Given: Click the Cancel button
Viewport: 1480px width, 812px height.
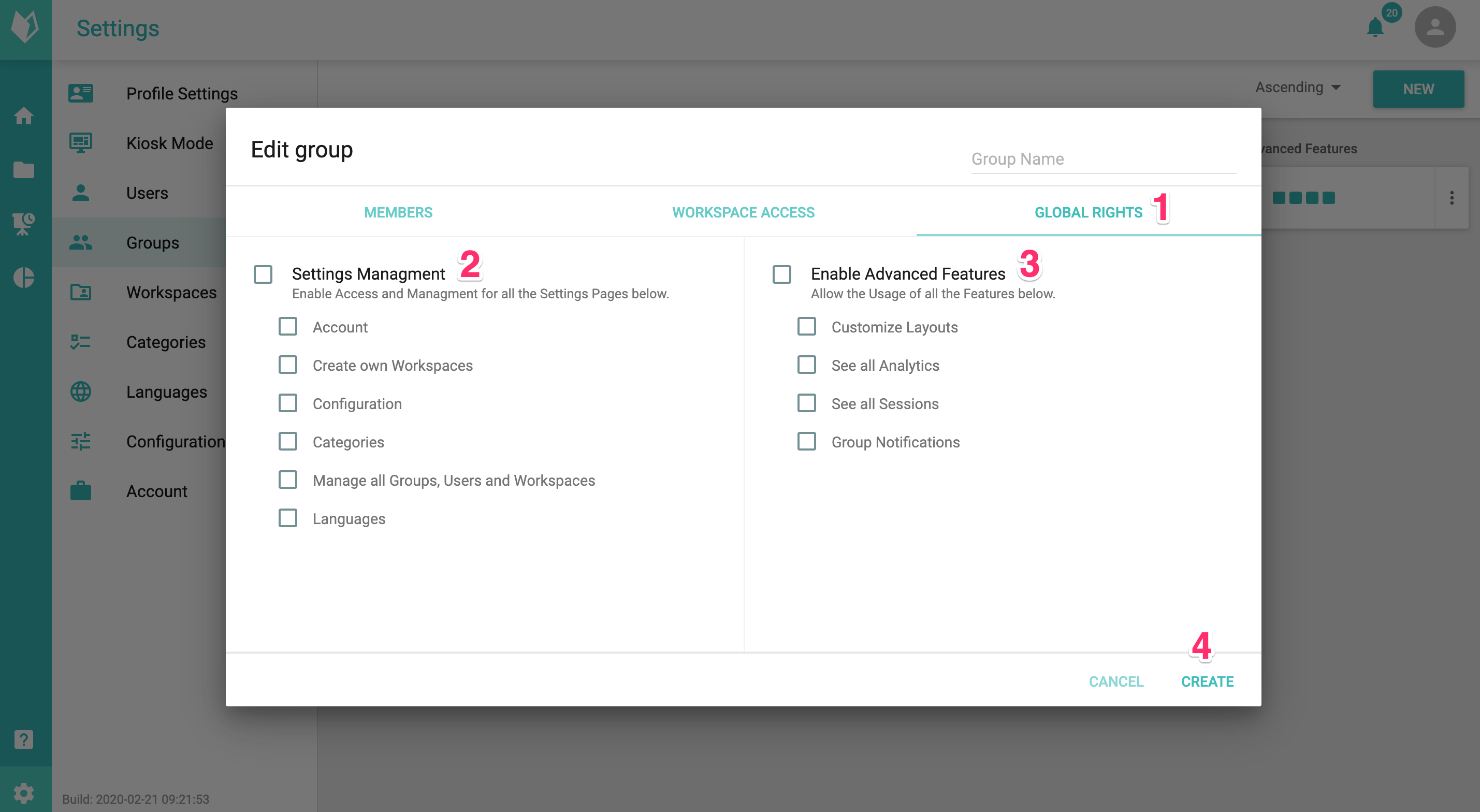Looking at the screenshot, I should point(1116,682).
